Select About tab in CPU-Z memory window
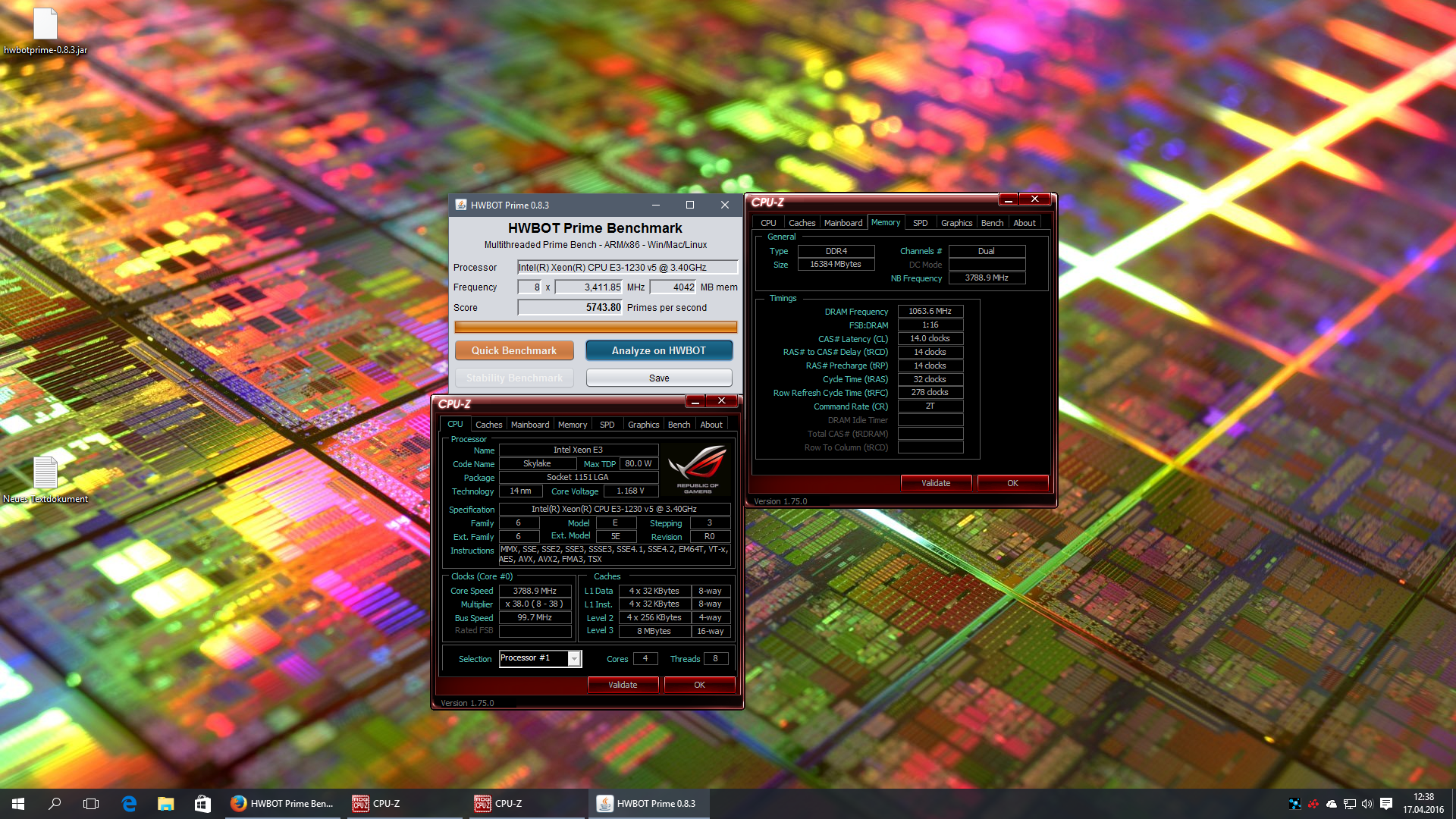Image resolution: width=1456 pixels, height=819 pixels. tap(1025, 223)
